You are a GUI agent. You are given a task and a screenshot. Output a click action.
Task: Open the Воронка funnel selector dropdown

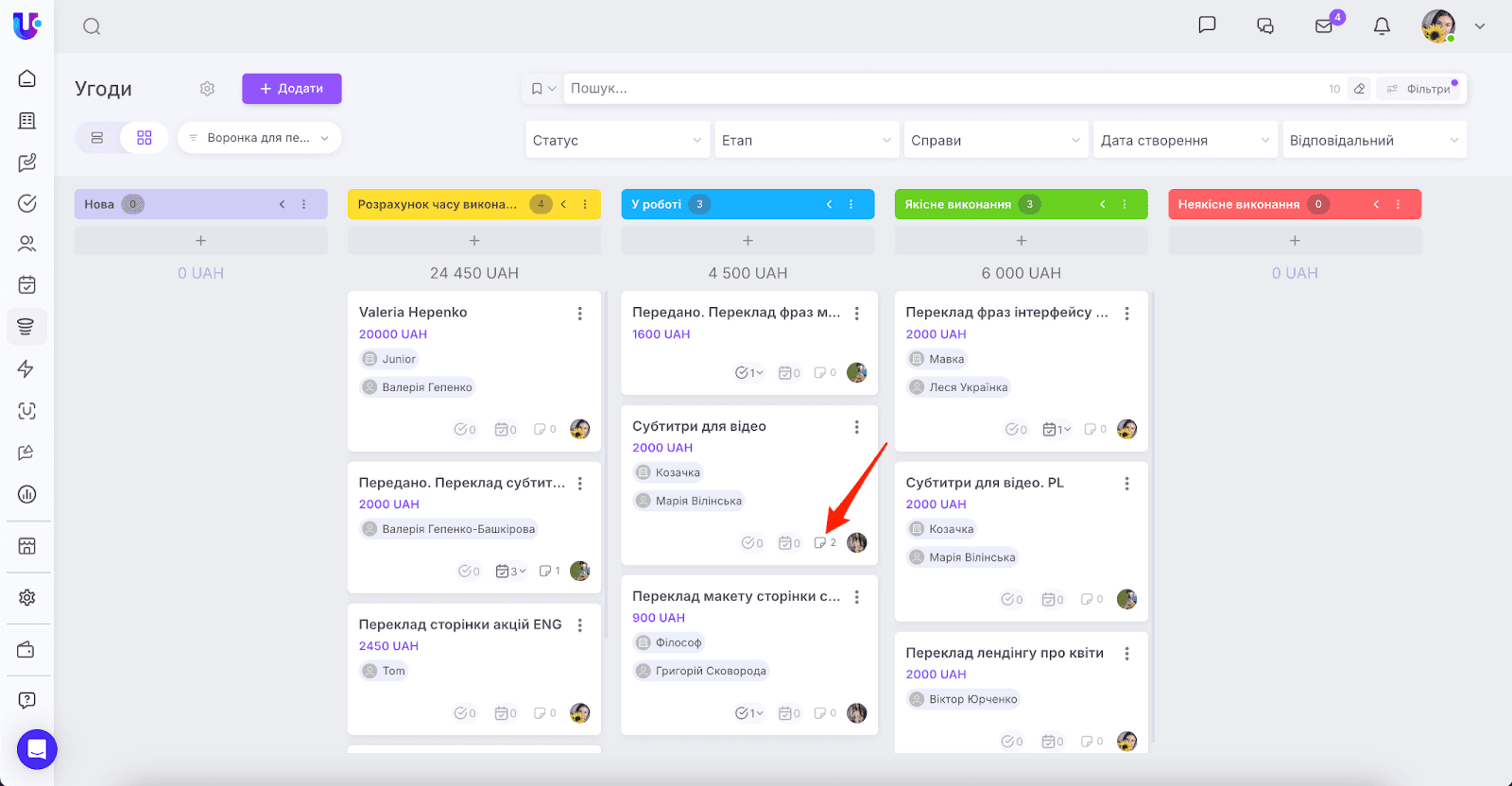point(259,138)
